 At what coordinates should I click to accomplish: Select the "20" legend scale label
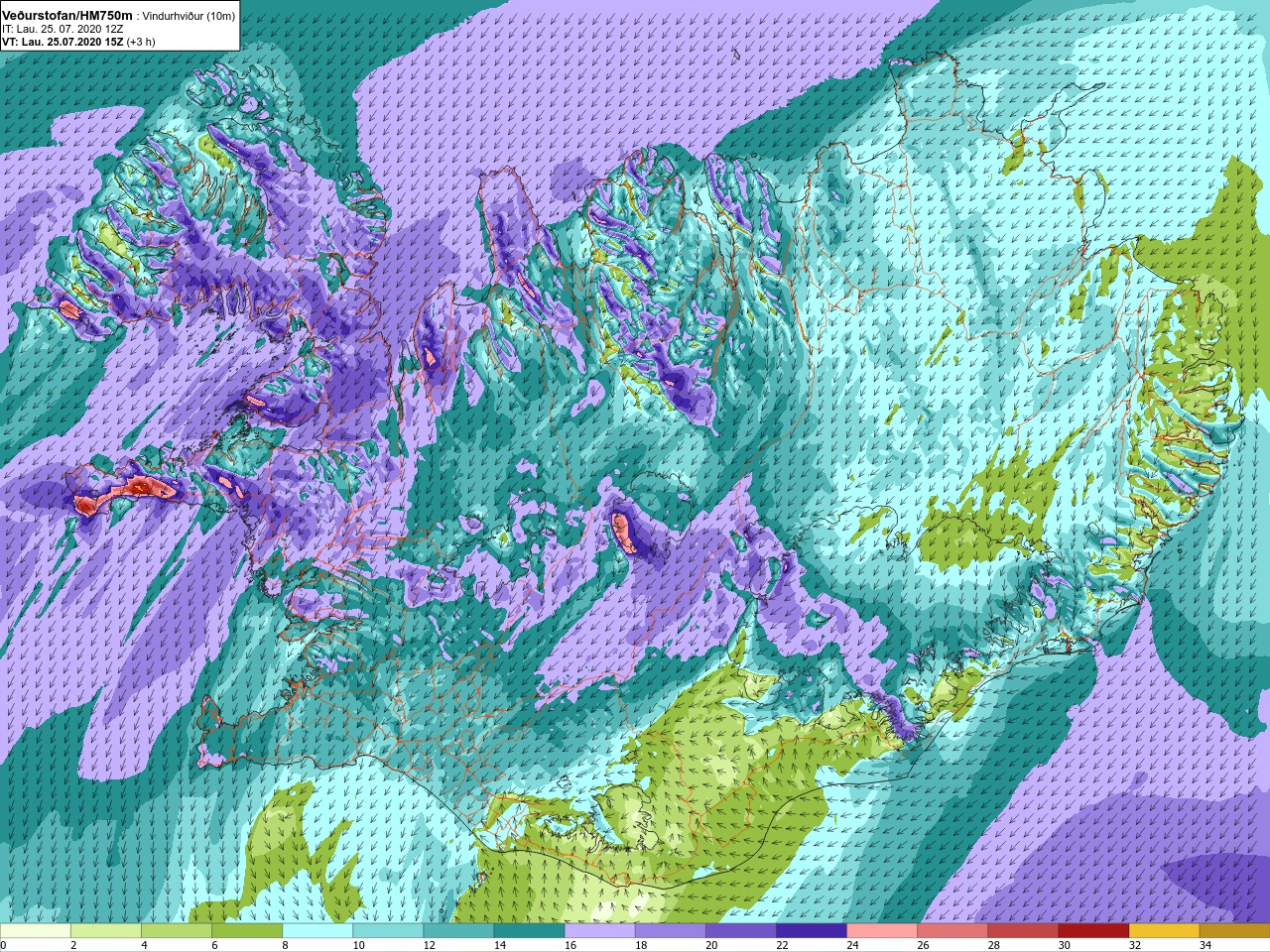tap(710, 945)
